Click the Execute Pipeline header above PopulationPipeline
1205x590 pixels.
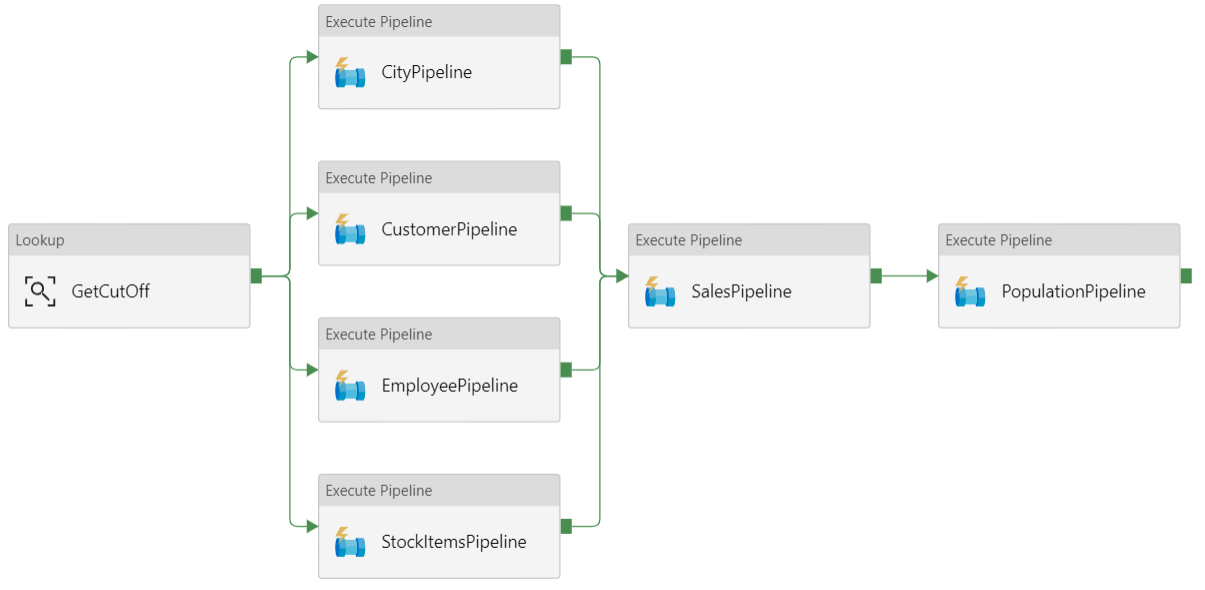coord(1059,240)
